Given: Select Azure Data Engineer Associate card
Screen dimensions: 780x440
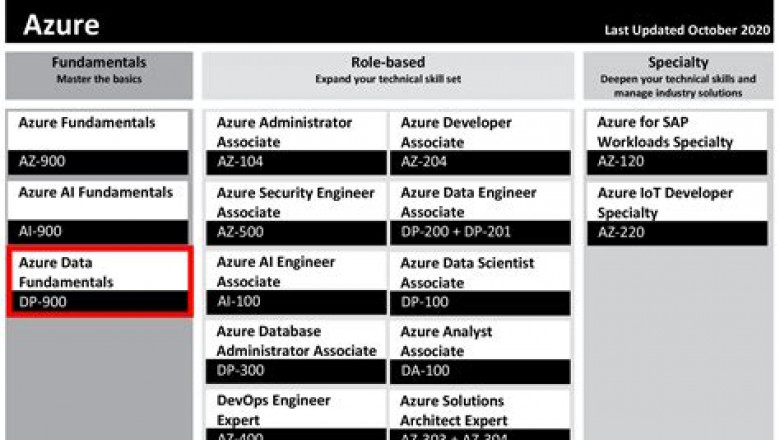Looking at the screenshot, I should point(480,213).
